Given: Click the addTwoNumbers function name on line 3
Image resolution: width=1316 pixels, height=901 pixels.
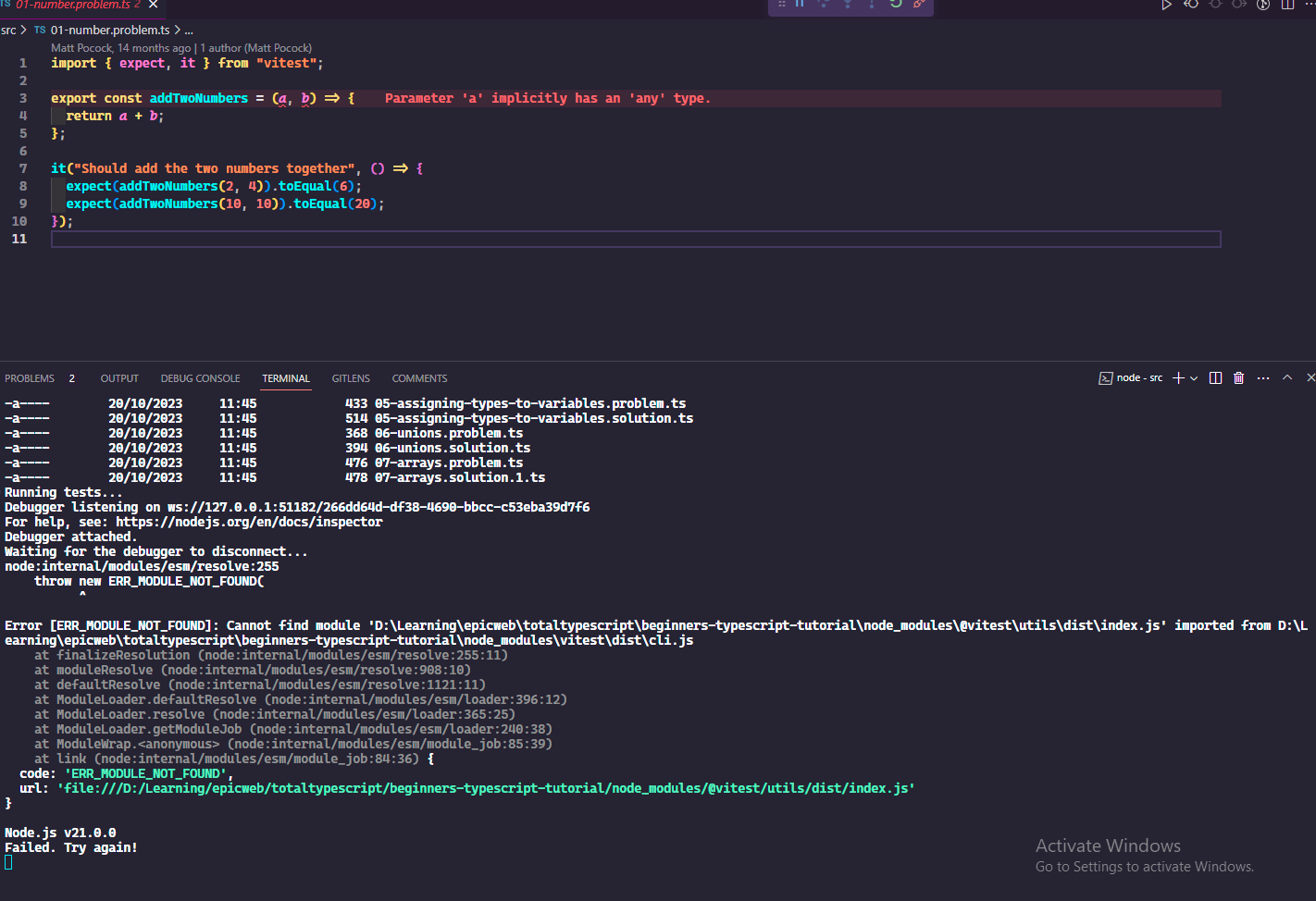Looking at the screenshot, I should click(199, 98).
